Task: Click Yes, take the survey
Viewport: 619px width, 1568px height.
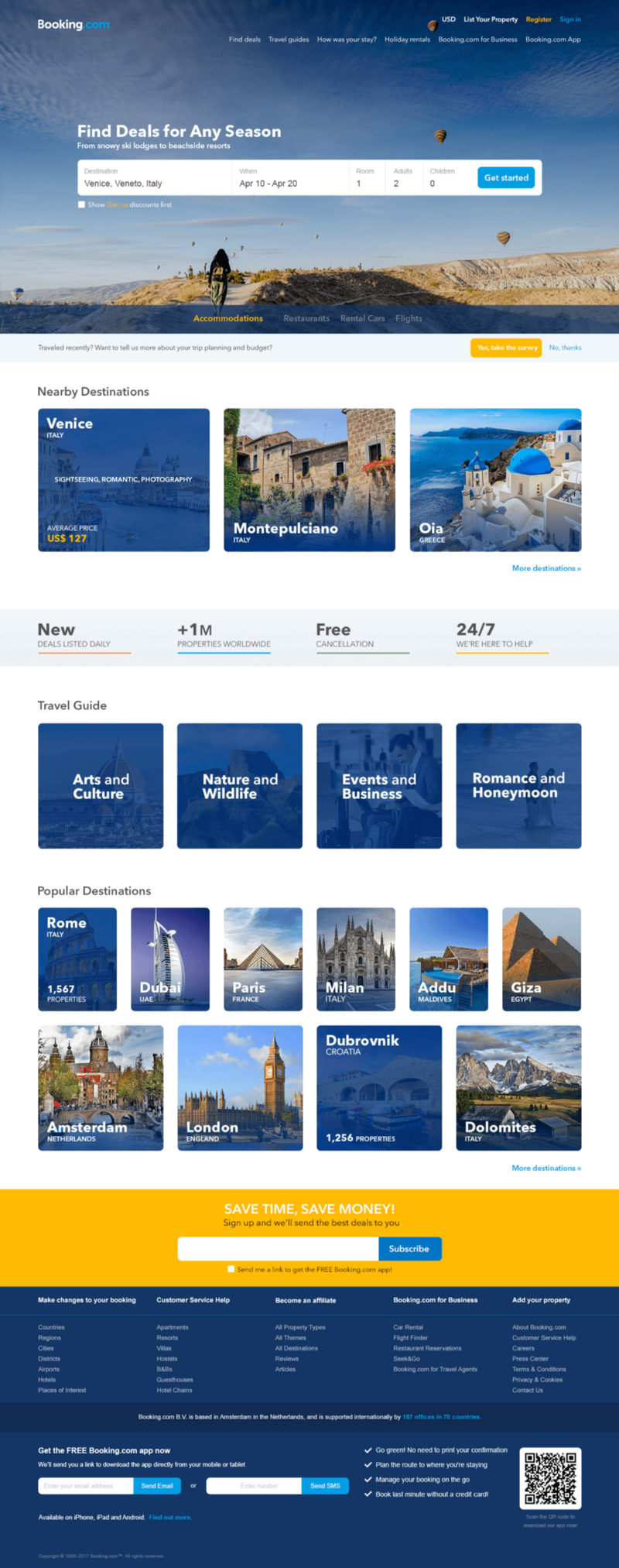Action: point(507,348)
